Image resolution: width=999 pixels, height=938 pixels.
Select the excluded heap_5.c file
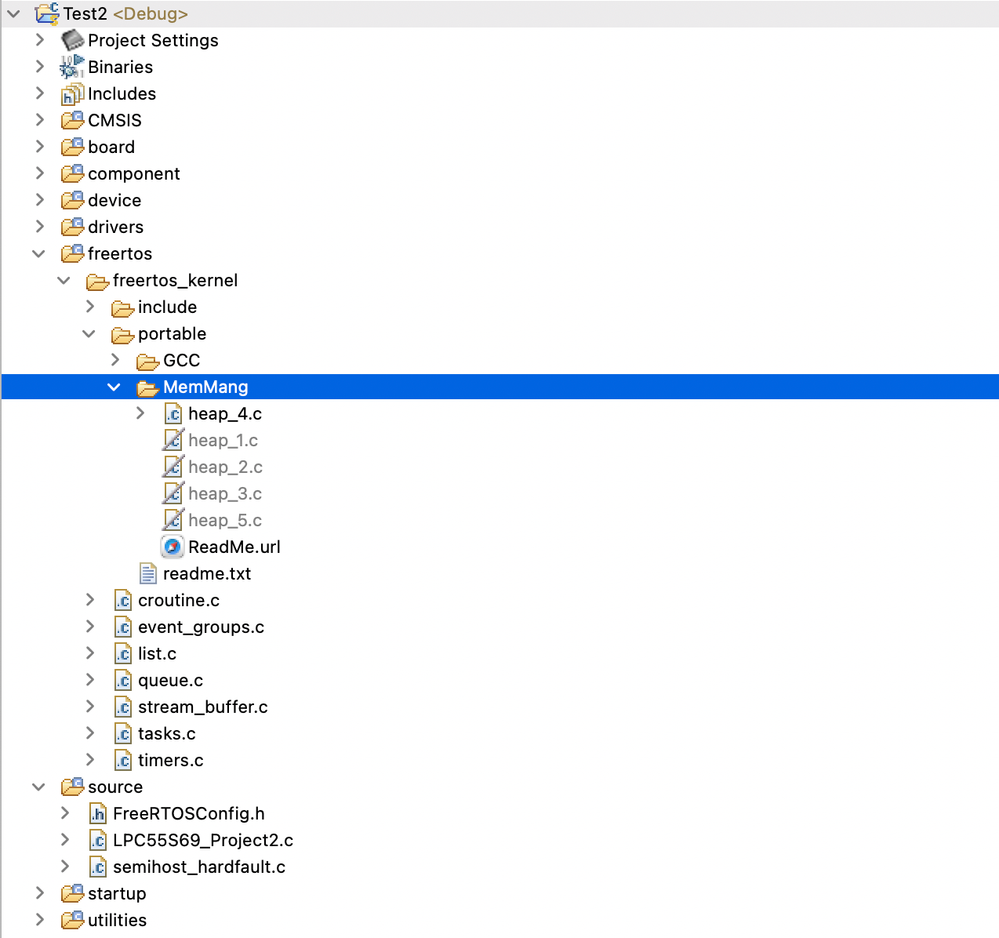click(x=225, y=521)
